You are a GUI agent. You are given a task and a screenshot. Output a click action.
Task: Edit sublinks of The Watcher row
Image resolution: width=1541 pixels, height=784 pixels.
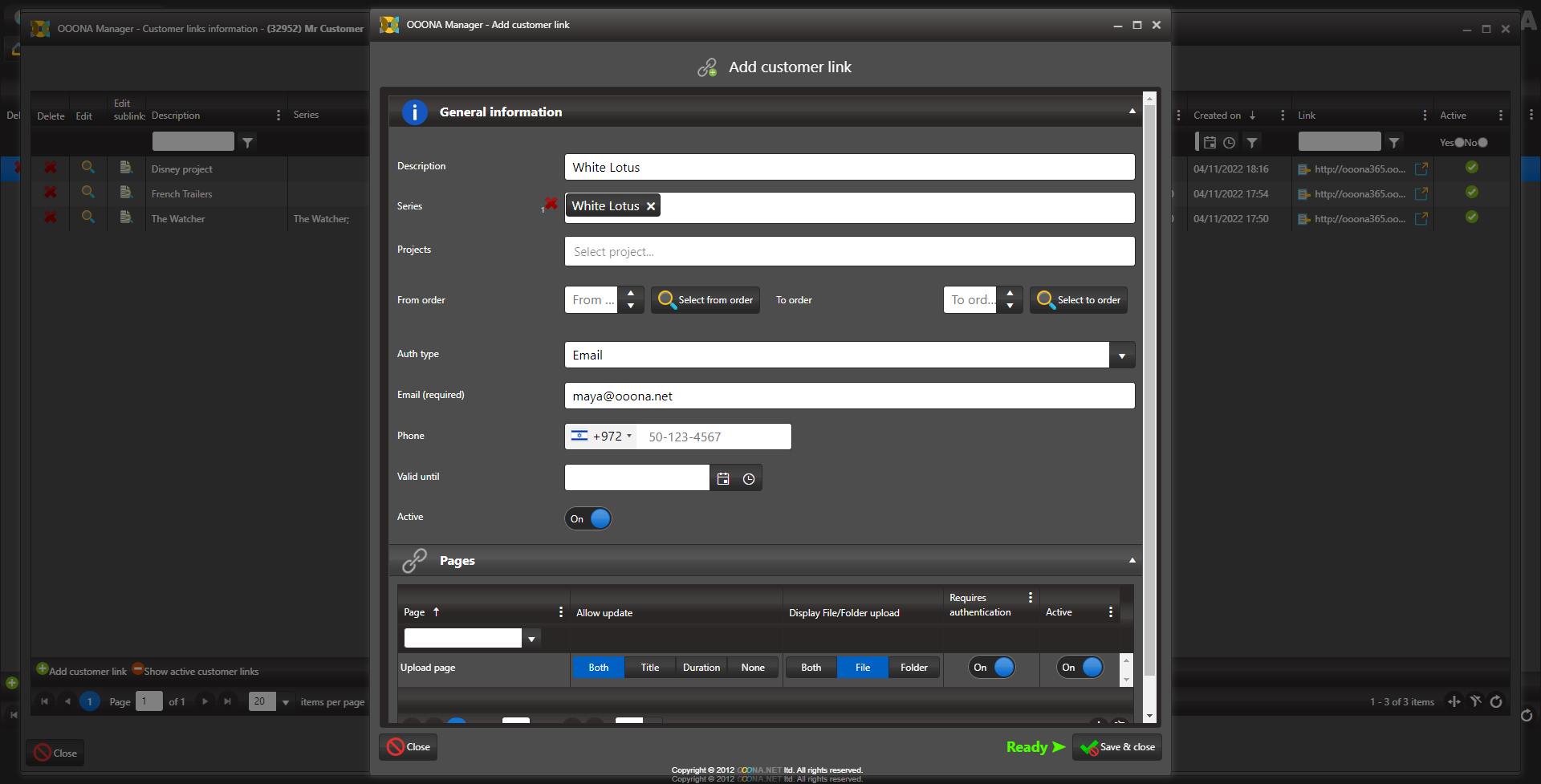coord(126,217)
